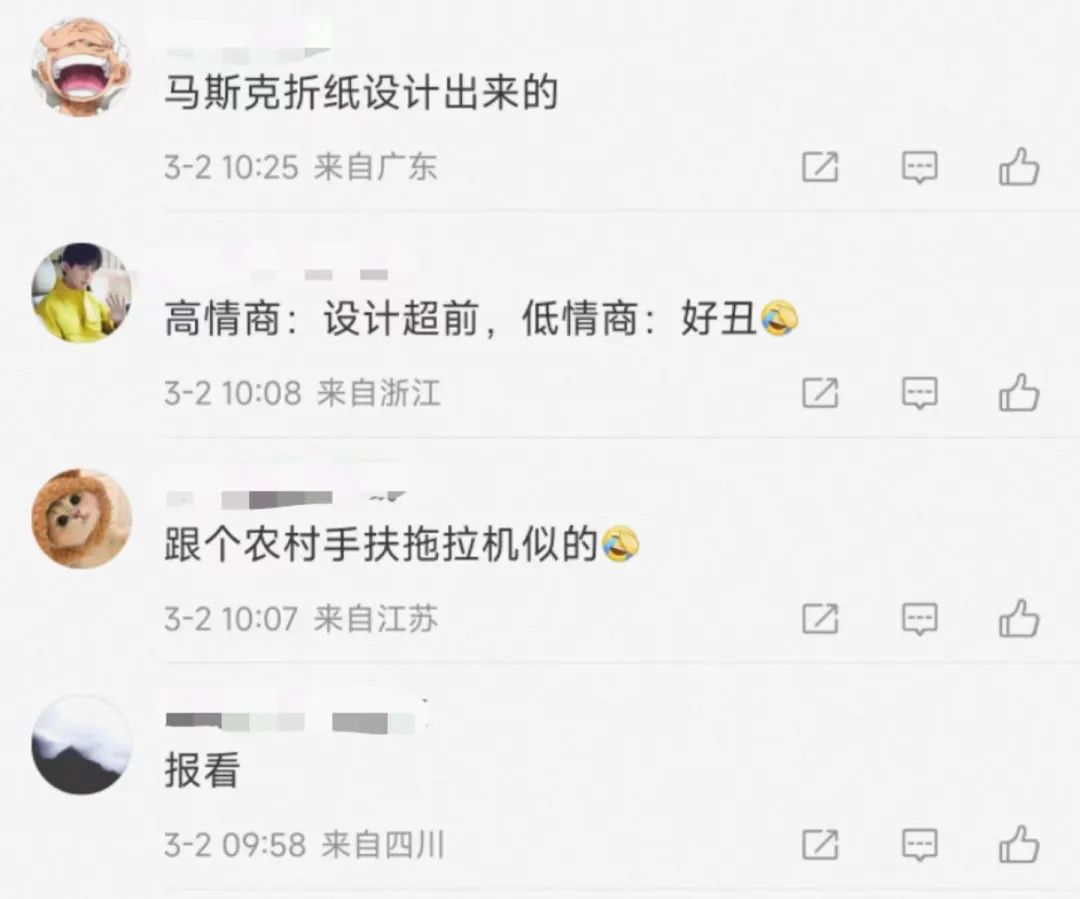The image size is (1080, 899).
Task: Share the 高情商 低情商 comment
Action: click(x=820, y=393)
